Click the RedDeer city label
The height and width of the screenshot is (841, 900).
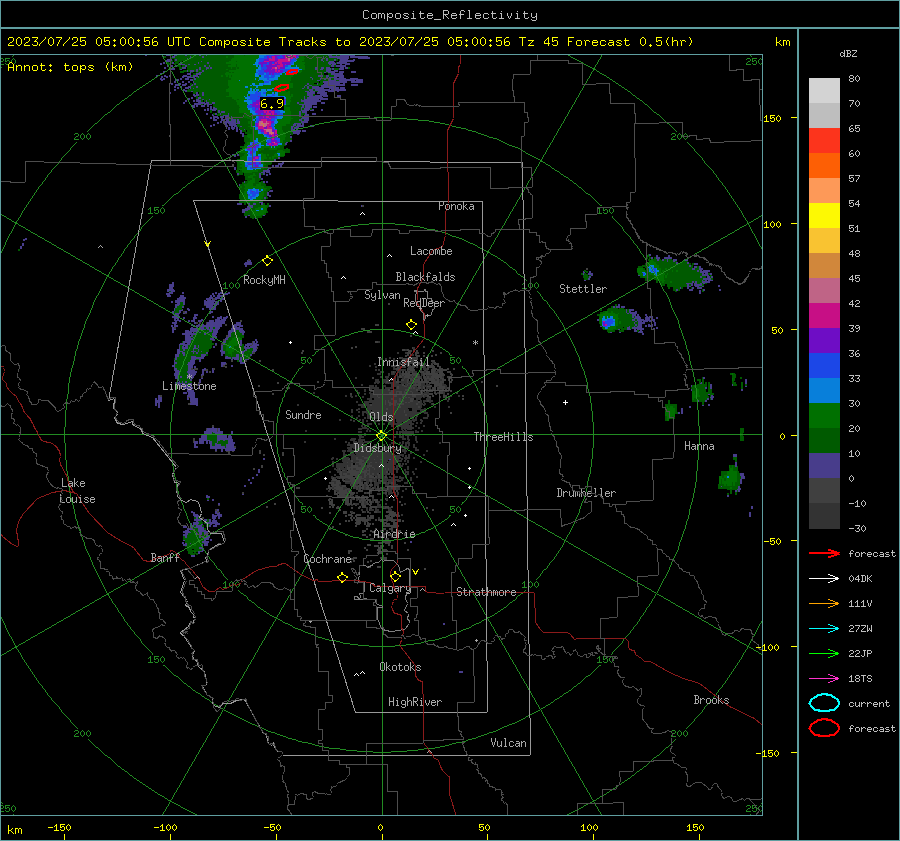coord(424,303)
